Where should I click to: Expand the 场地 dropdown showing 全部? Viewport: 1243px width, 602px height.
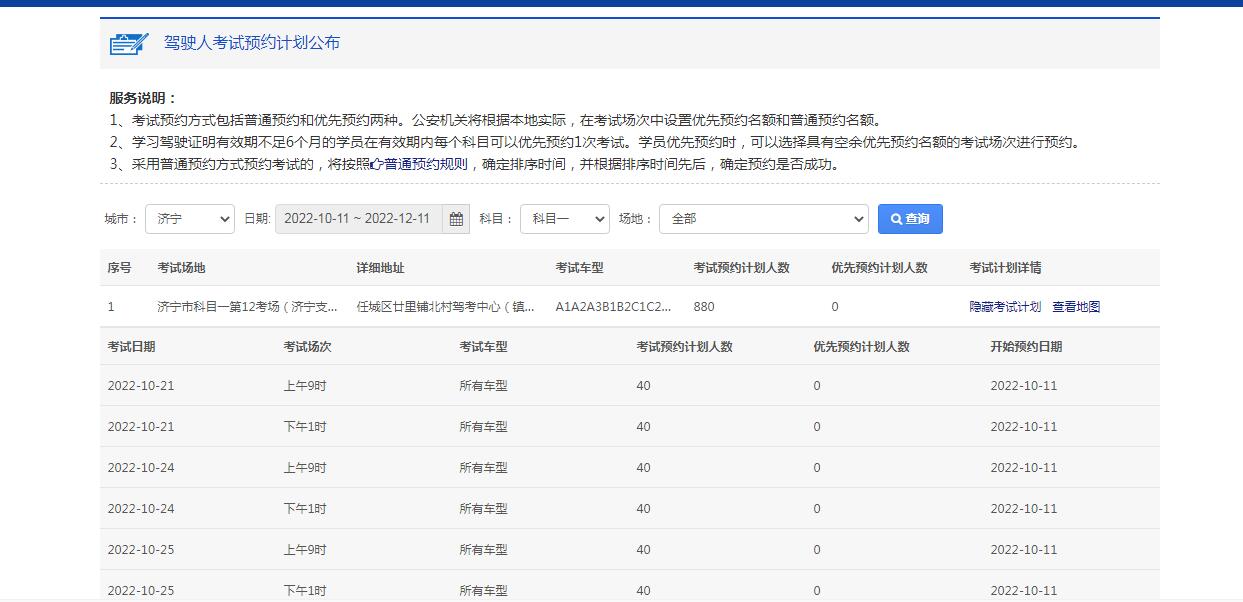764,218
